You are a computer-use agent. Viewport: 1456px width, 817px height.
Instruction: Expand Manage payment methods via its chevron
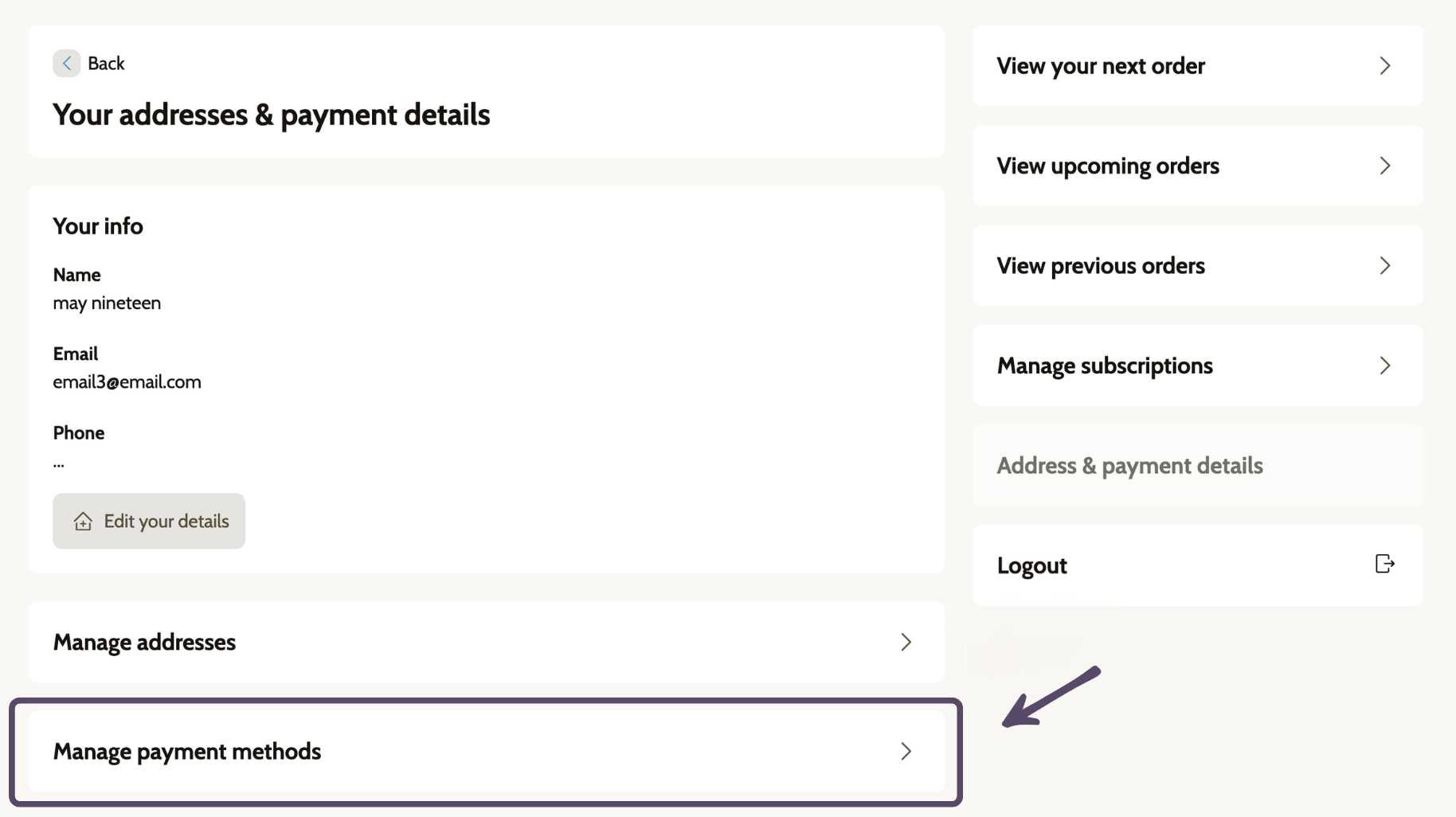point(906,751)
